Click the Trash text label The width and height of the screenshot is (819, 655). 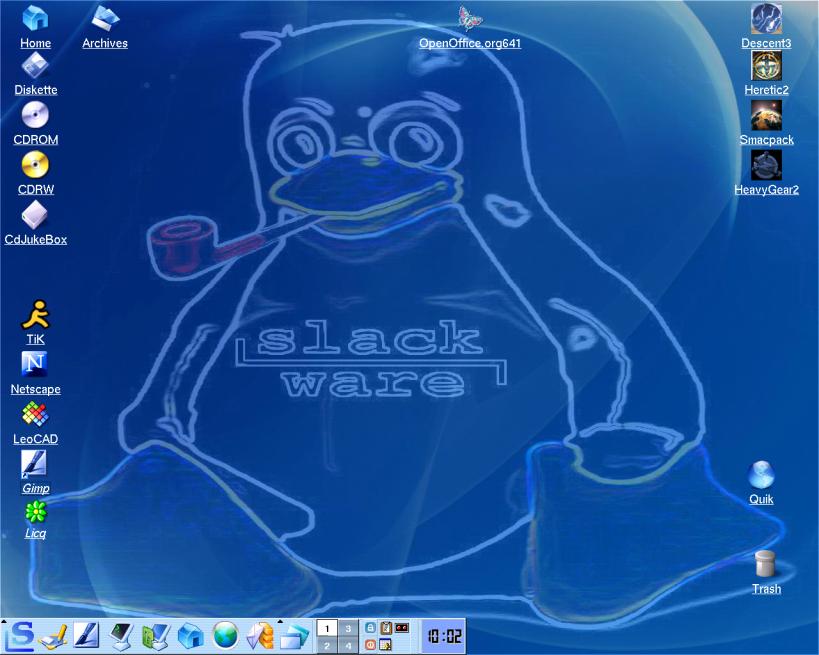pyautogui.click(x=766, y=589)
